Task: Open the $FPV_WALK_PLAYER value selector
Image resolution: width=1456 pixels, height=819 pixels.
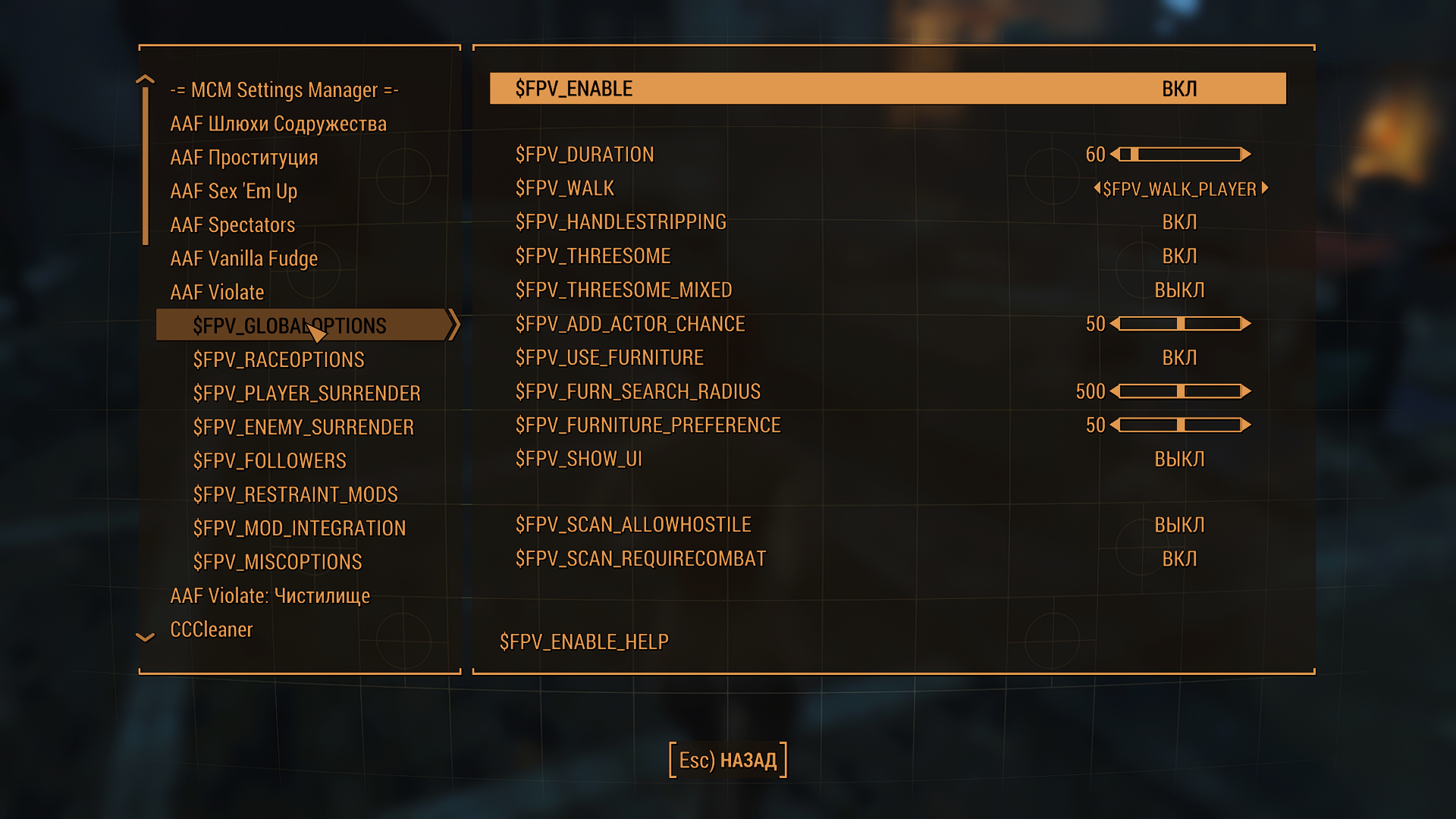Action: pos(1179,189)
